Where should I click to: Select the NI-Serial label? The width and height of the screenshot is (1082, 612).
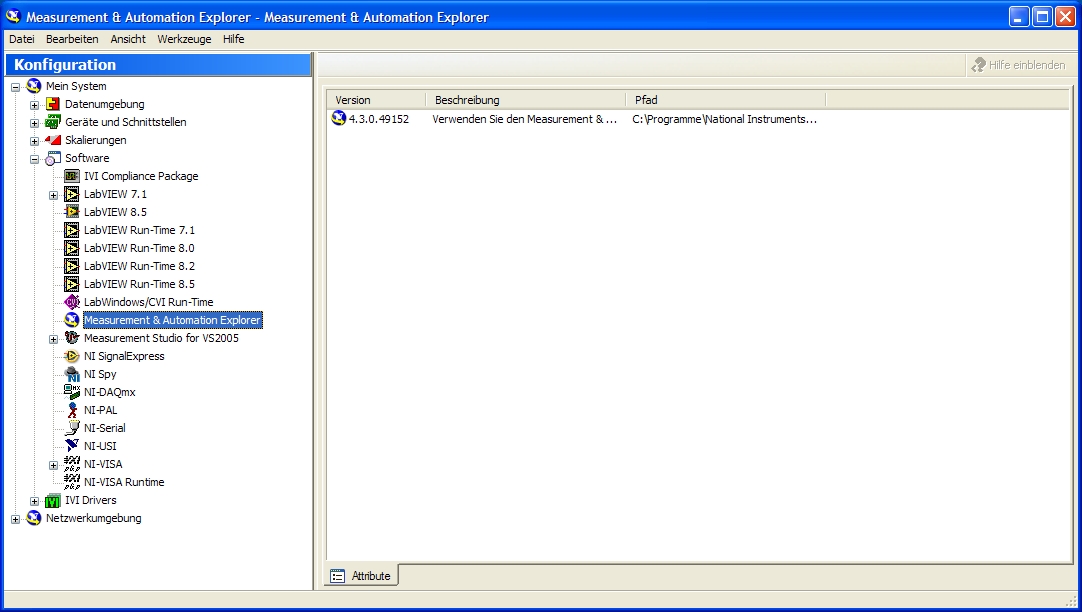click(x=105, y=428)
